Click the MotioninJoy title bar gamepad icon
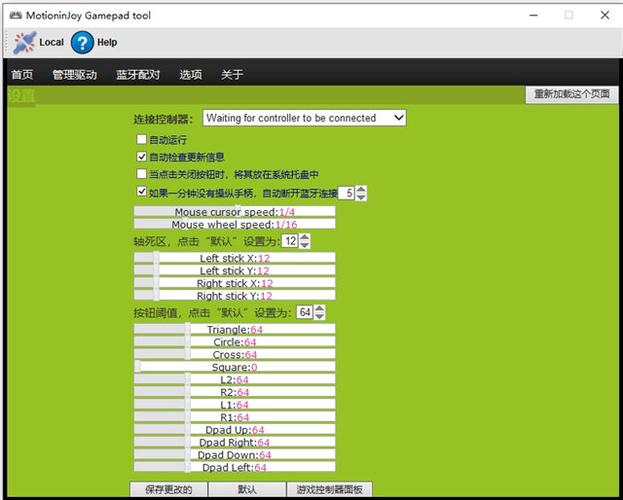The image size is (623, 500). pos(15,16)
